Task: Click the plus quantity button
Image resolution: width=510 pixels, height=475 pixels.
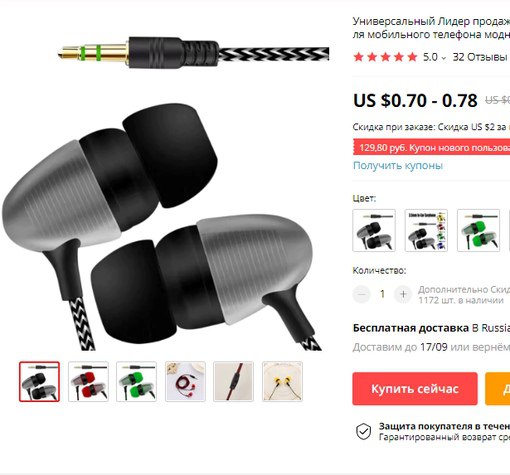Action: coord(403,294)
